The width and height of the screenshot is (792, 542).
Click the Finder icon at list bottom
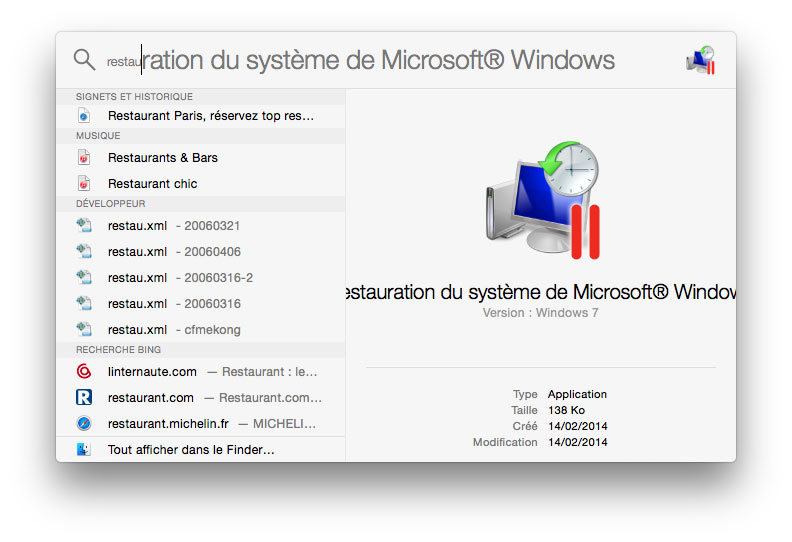coord(84,449)
